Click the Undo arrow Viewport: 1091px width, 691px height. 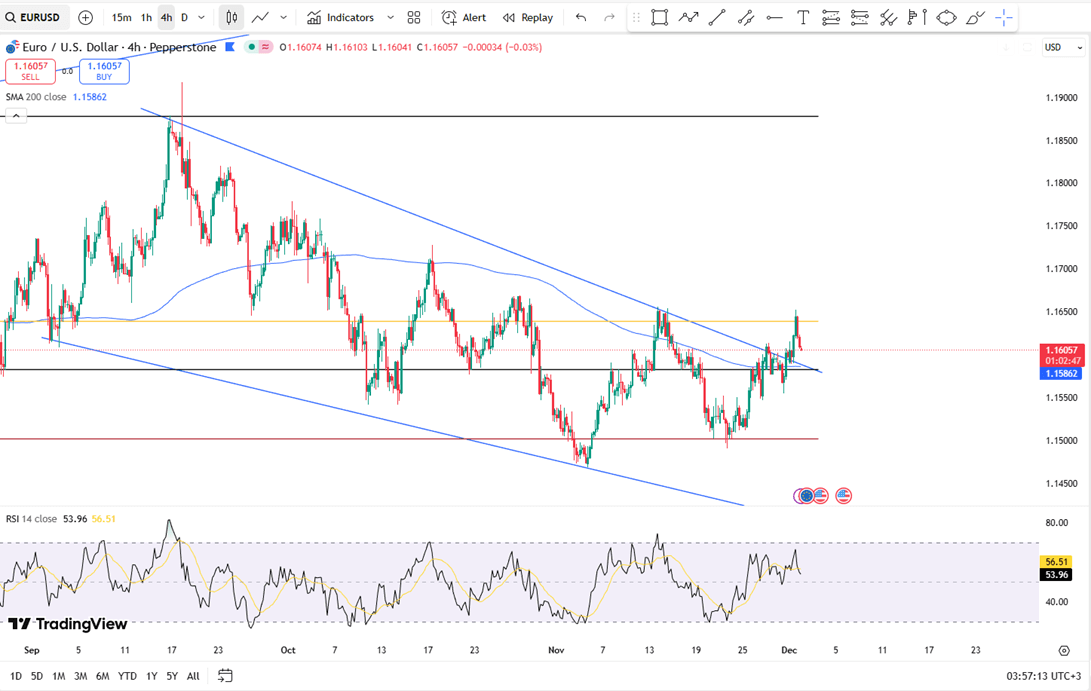click(581, 17)
